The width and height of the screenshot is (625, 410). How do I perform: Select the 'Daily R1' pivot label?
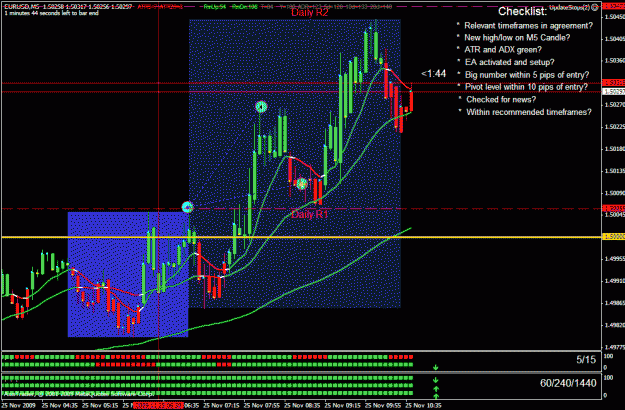[310, 214]
